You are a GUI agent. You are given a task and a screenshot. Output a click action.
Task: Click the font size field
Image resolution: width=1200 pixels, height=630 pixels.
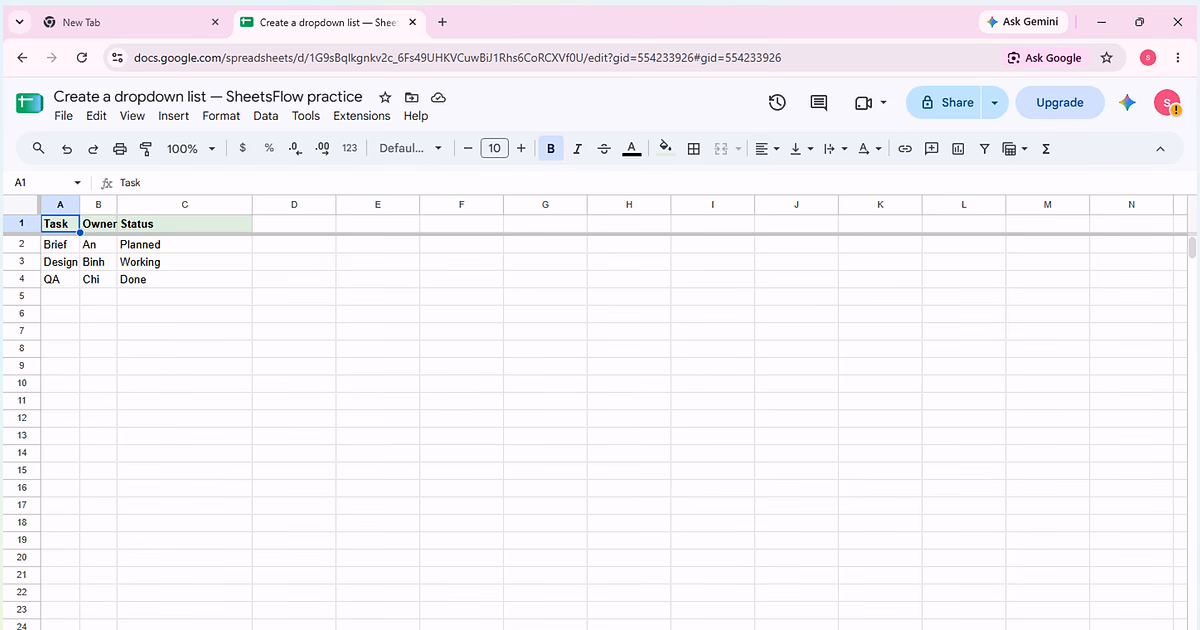[x=494, y=148]
